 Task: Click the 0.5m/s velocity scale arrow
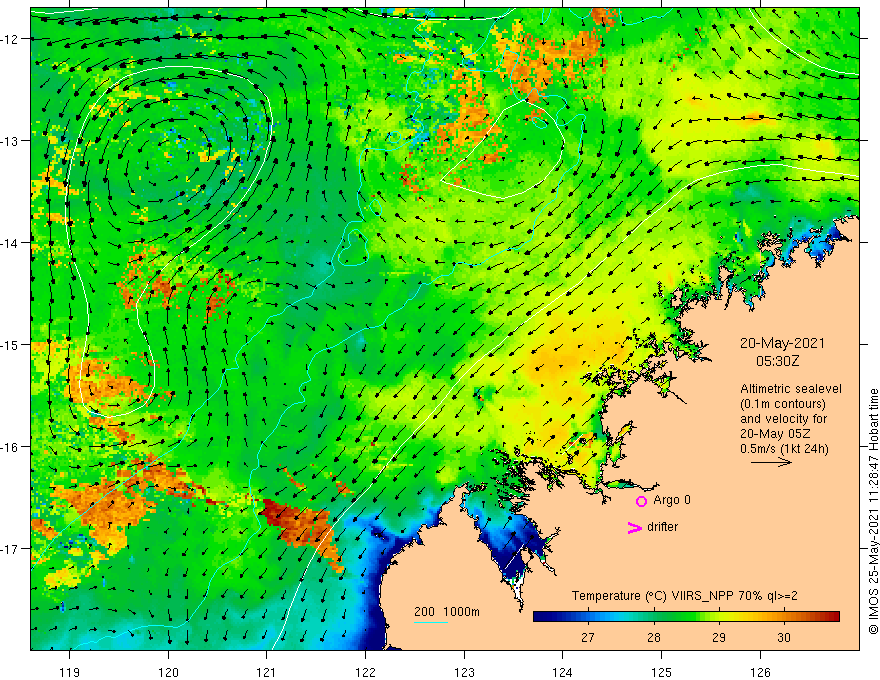771,462
